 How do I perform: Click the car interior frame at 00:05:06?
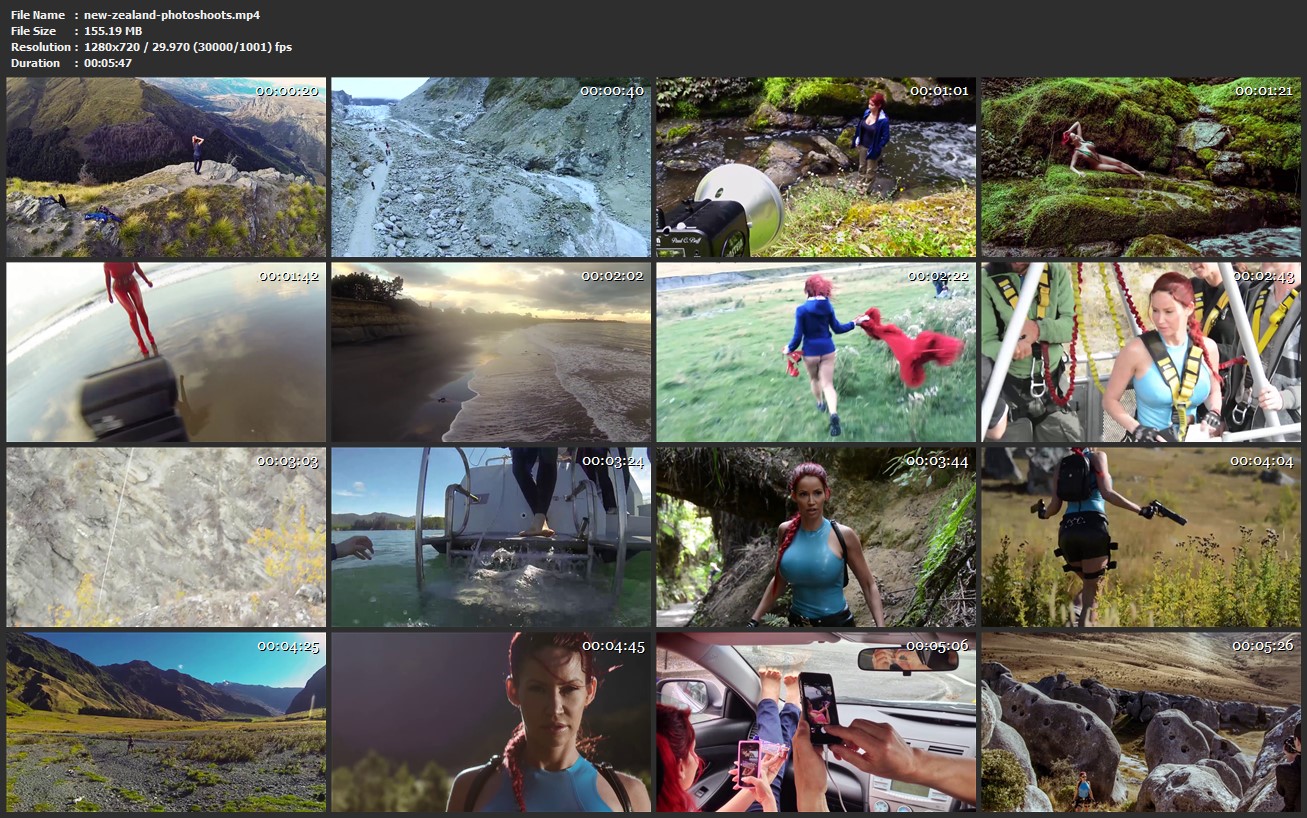pyautogui.click(x=816, y=722)
